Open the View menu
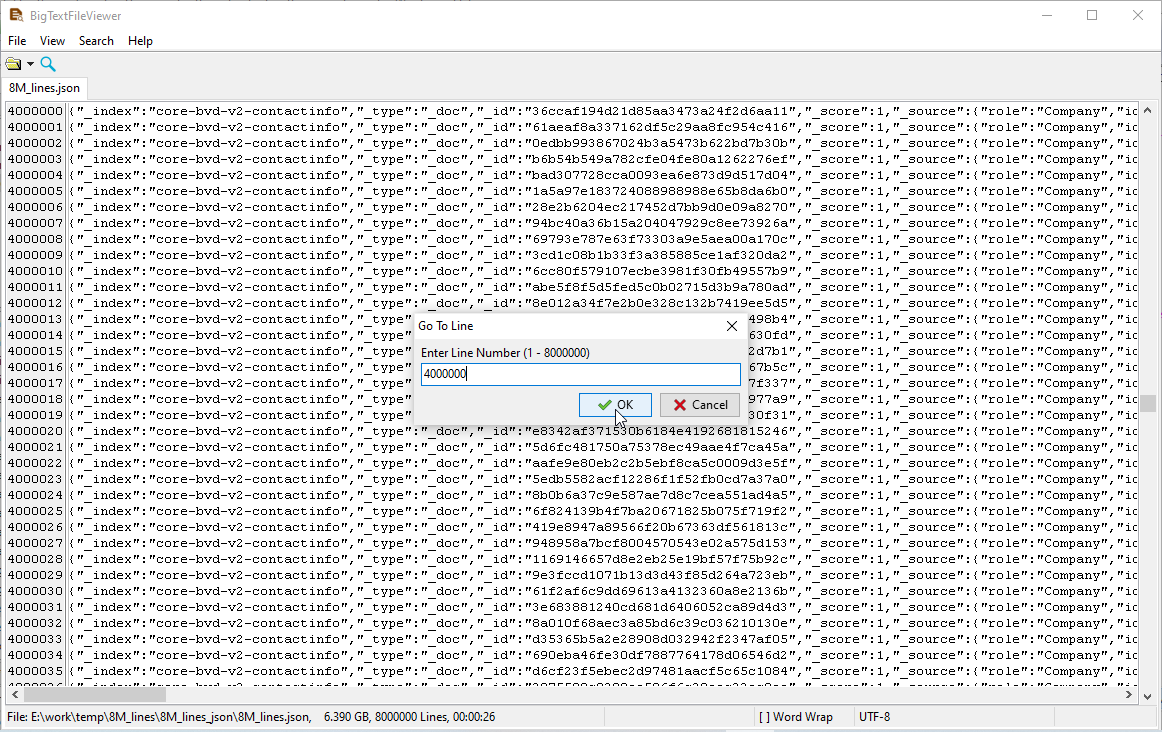Image resolution: width=1162 pixels, height=732 pixels. [52, 41]
